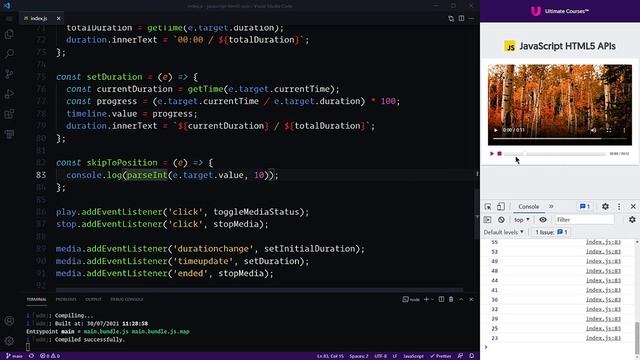This screenshot has width=640, height=360.
Task: Close the terminal panel
Action: point(471,299)
